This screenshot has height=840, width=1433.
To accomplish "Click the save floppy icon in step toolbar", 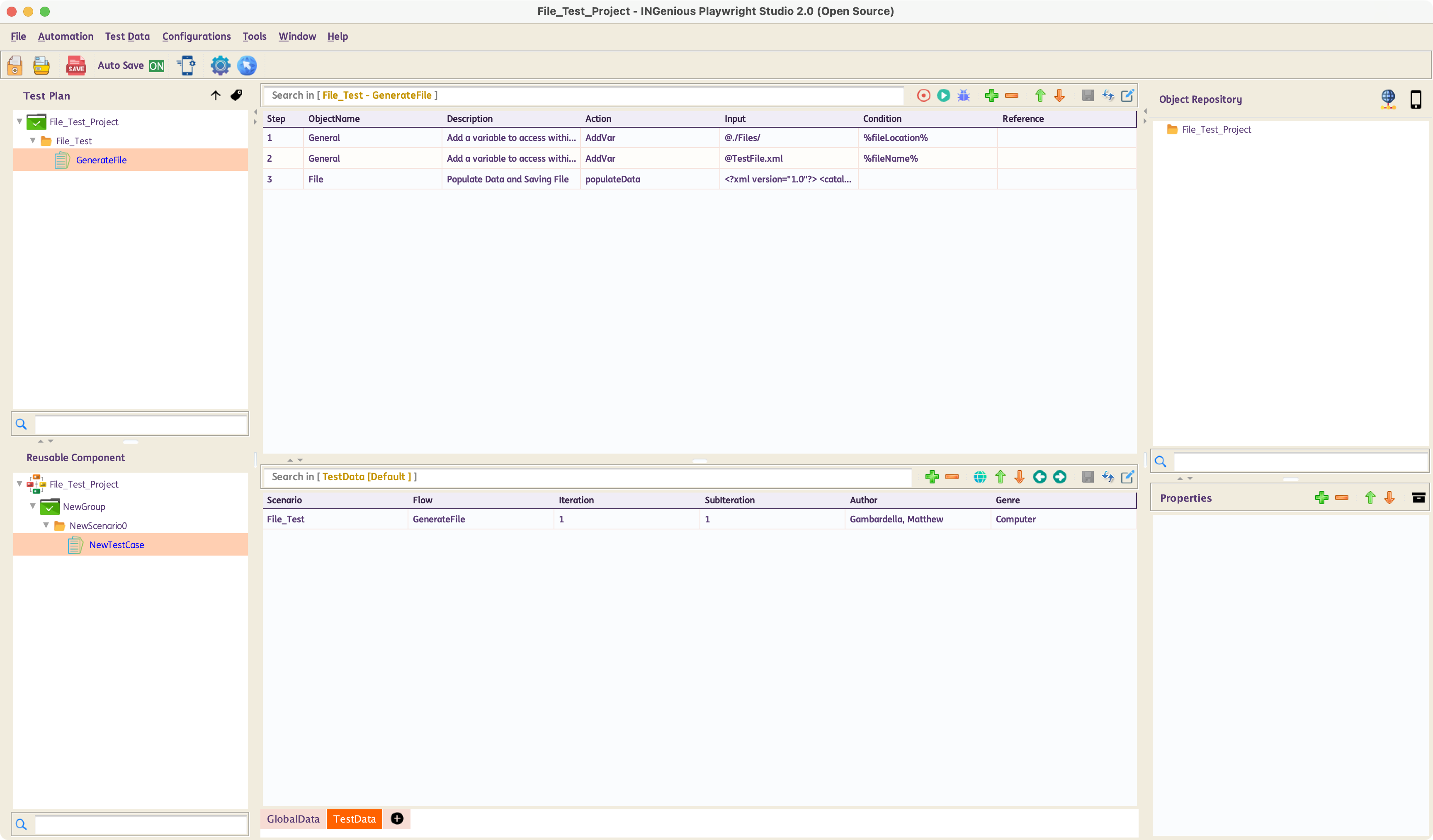I will [1087, 95].
